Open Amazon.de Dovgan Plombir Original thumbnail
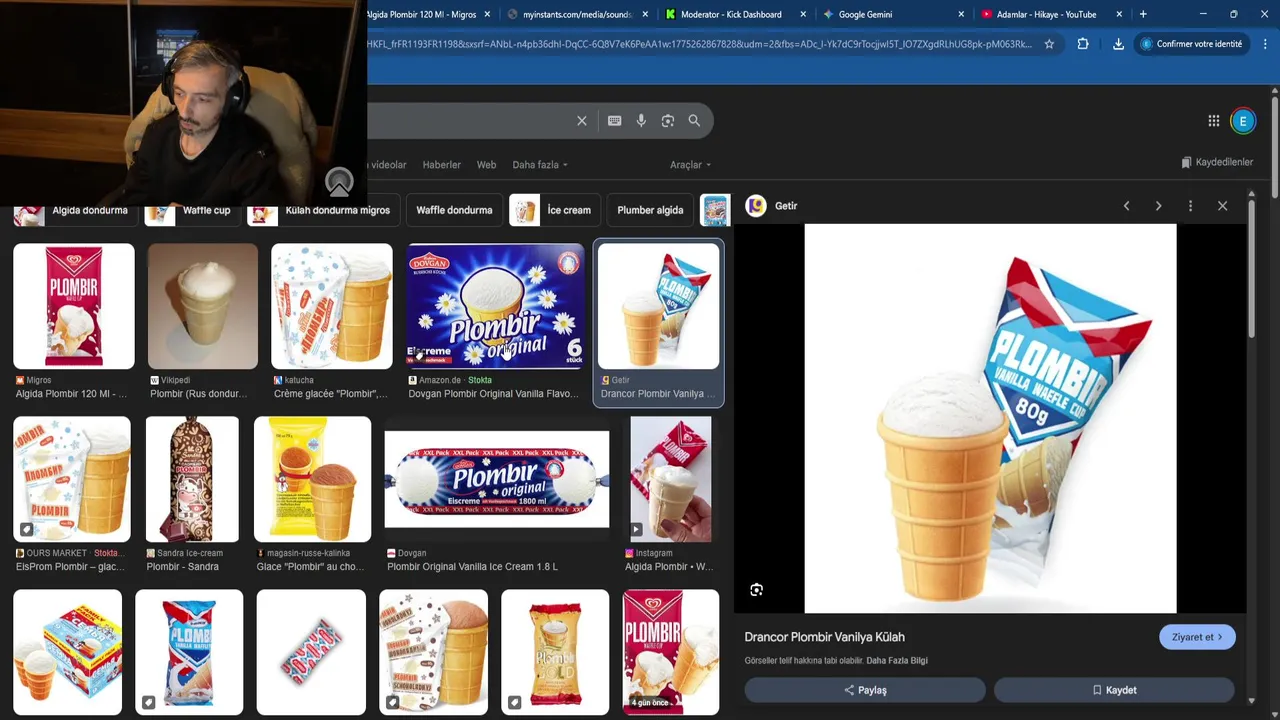The width and height of the screenshot is (1280, 720). (496, 306)
